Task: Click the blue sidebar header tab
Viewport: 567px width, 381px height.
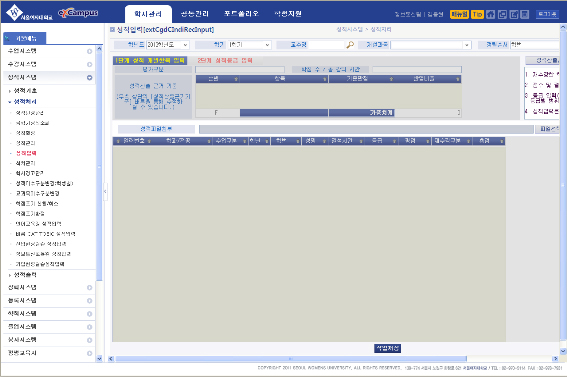Action: (25, 38)
